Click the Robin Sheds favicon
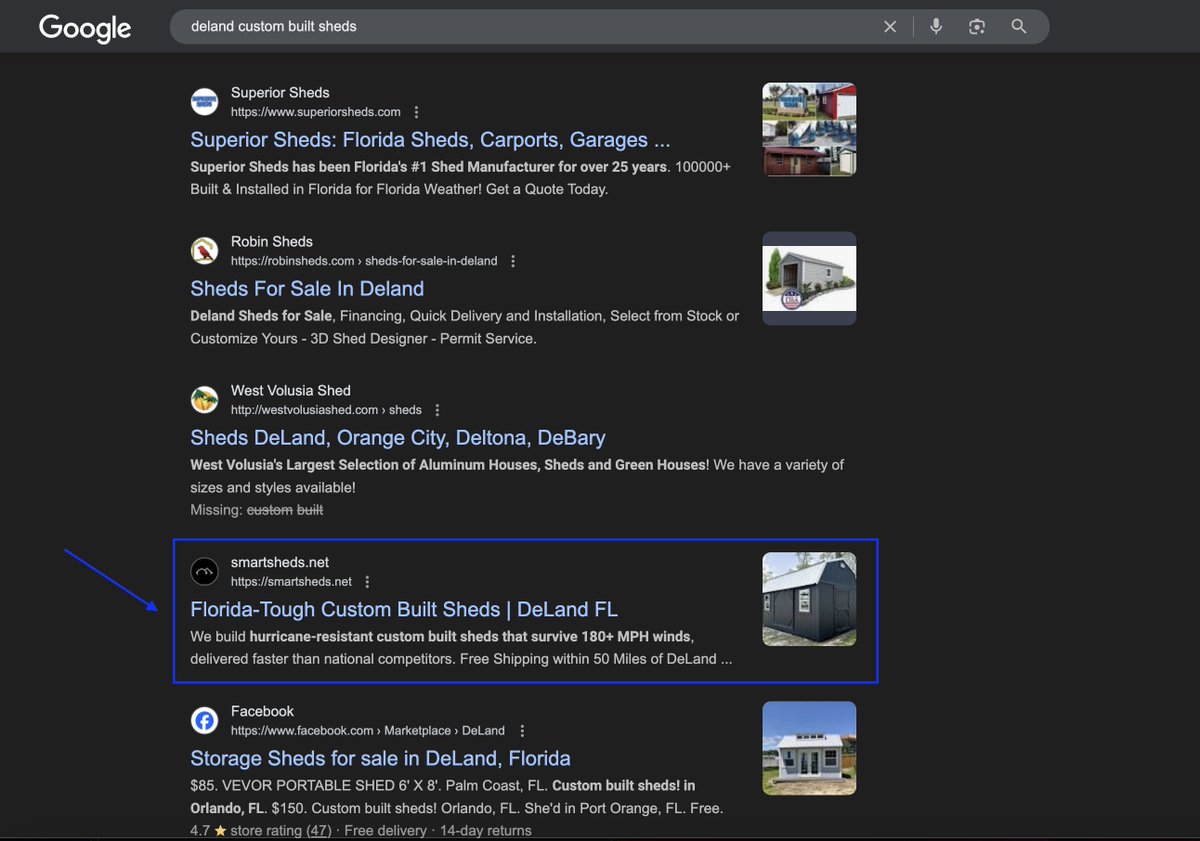1200x841 pixels. (x=204, y=250)
